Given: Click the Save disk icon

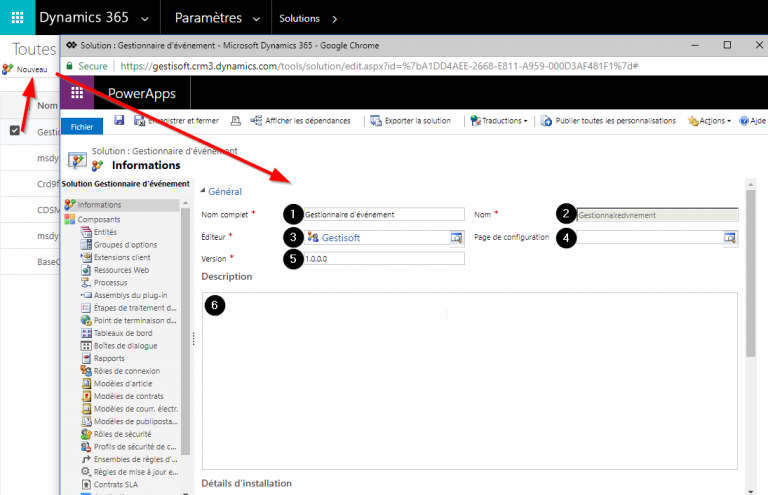Looking at the screenshot, I should click(x=119, y=120).
